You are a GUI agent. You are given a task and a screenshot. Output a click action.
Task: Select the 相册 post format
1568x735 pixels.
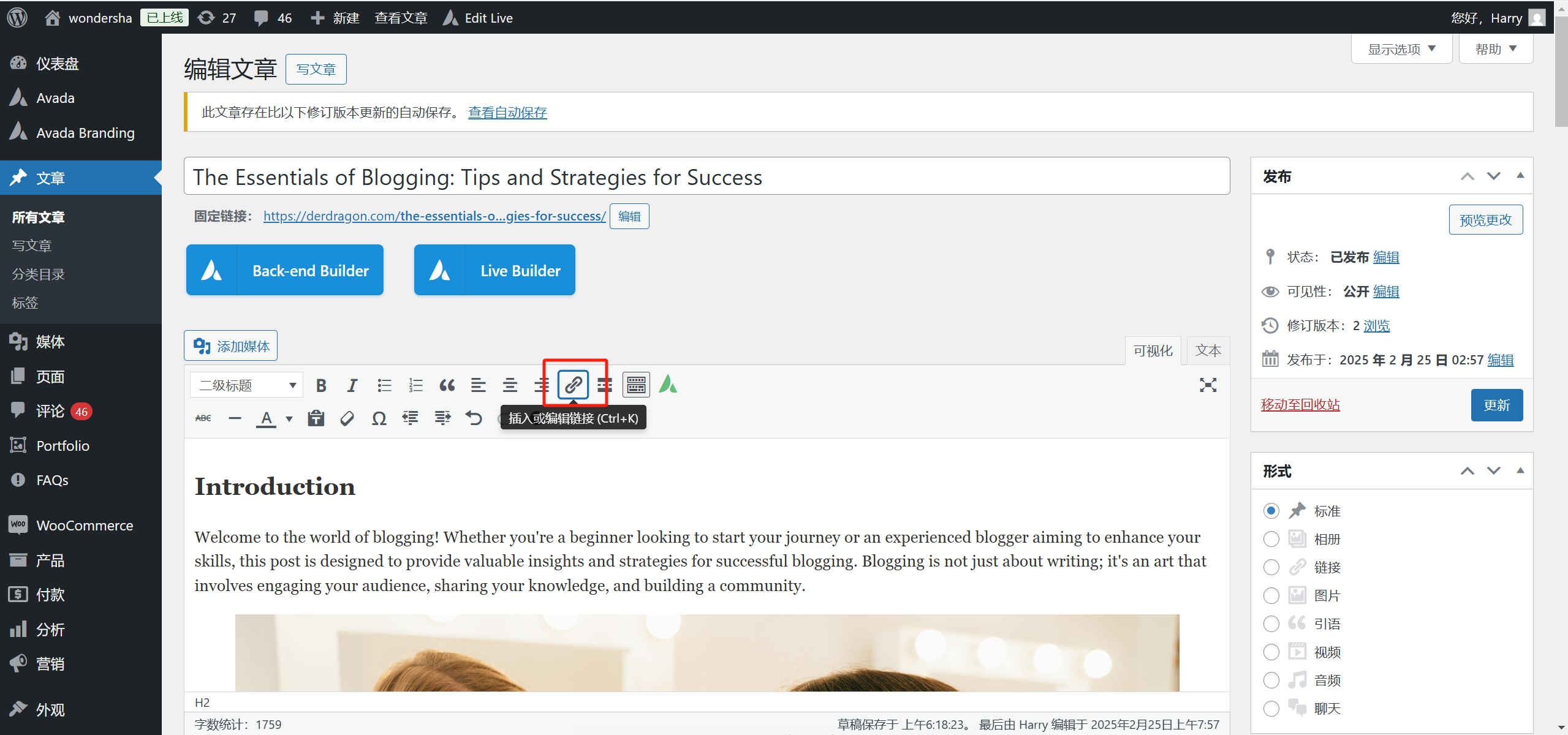[x=1271, y=538]
